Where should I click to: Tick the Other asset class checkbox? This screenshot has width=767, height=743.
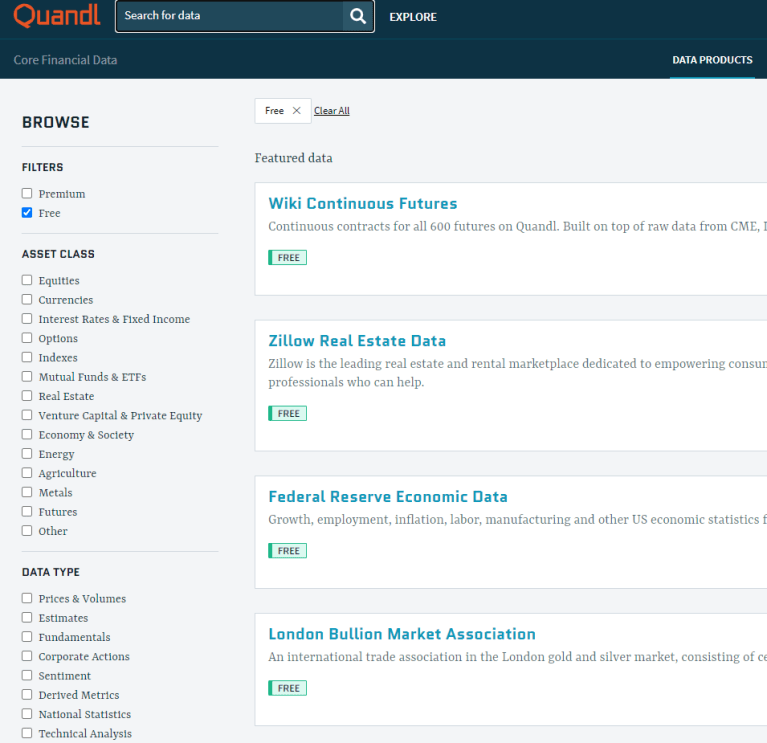(x=27, y=531)
